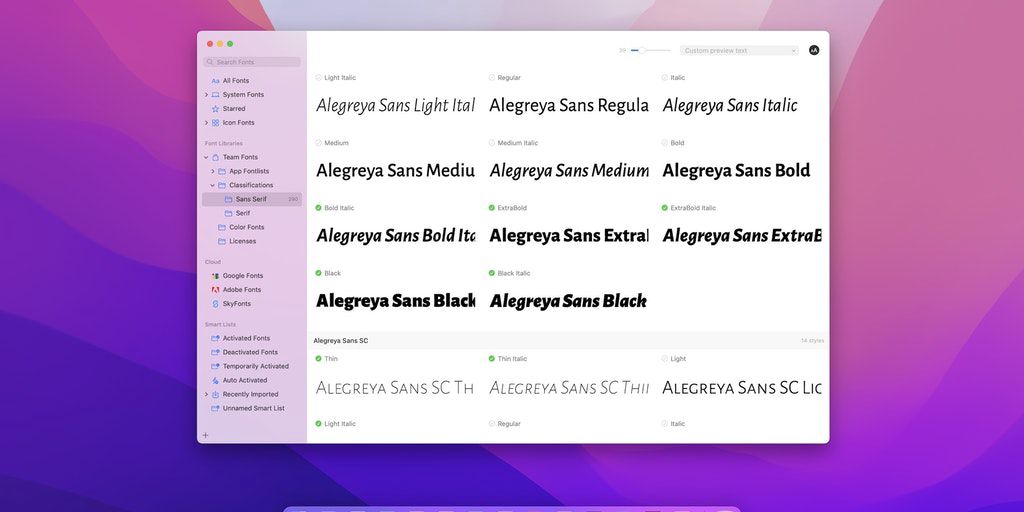
Task: Deactivate Alegreya Sans SC Thin style
Action: tap(319, 359)
